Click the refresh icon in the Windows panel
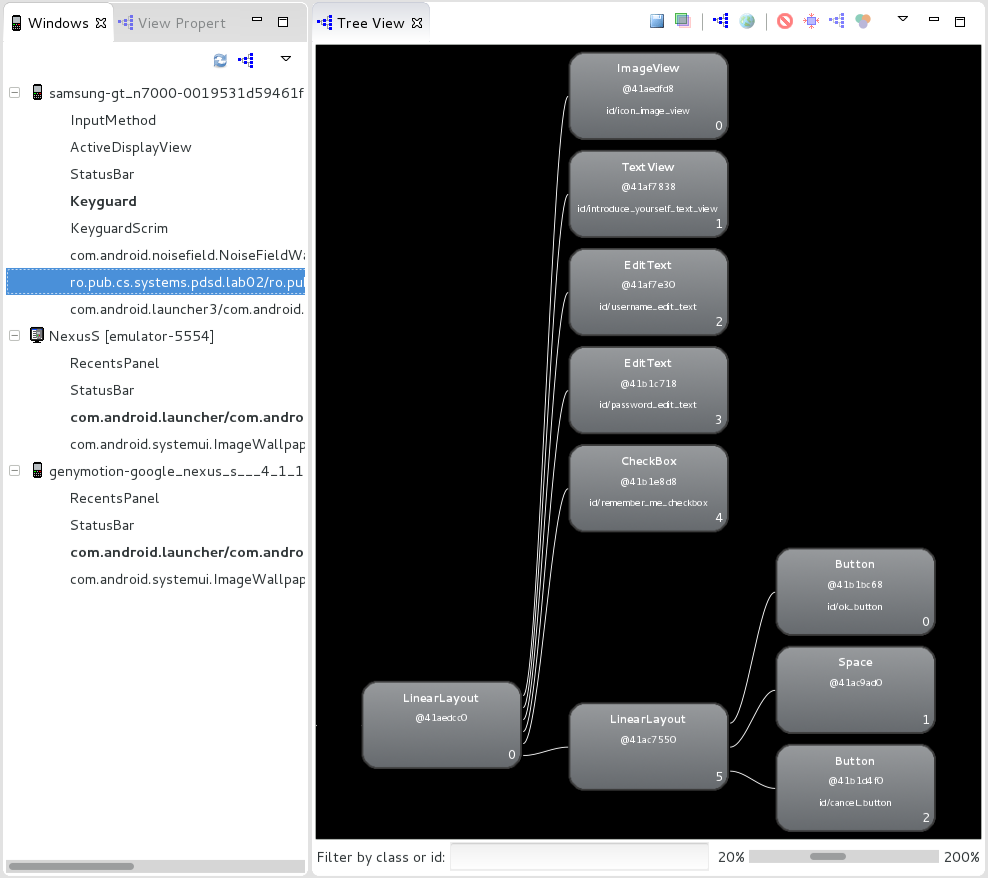 220,60
